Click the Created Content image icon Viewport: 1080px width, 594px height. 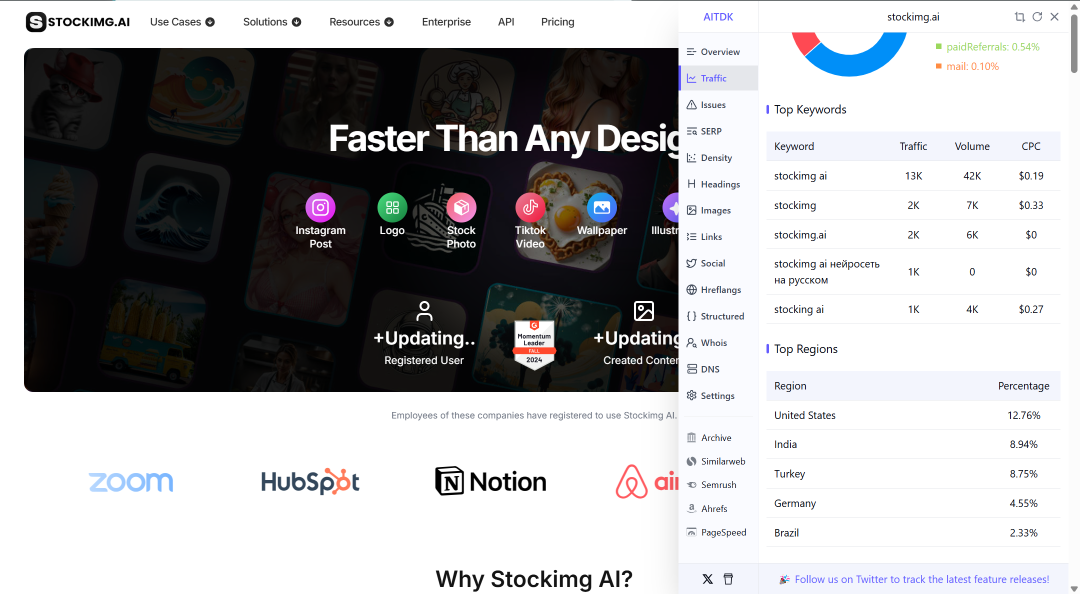(643, 311)
